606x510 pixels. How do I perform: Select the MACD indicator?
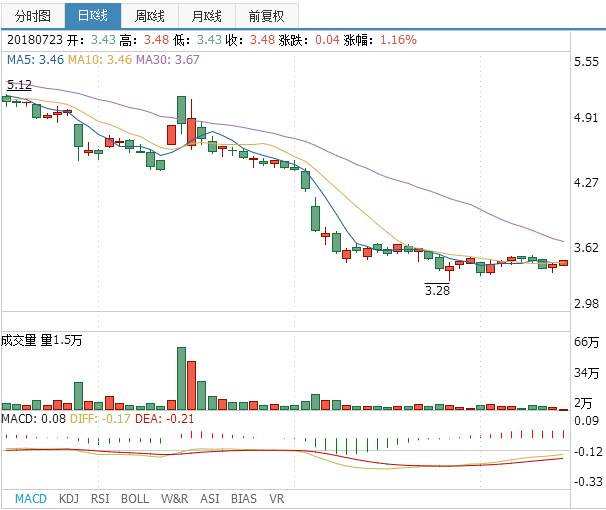point(30,498)
